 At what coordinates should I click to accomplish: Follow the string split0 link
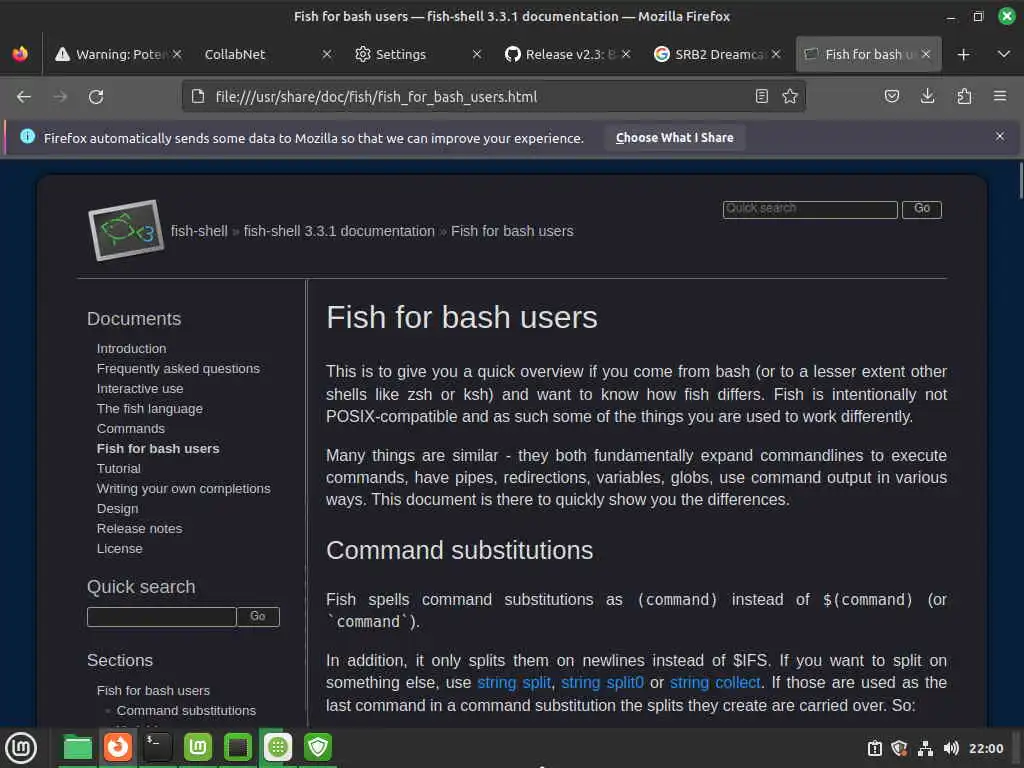click(602, 683)
